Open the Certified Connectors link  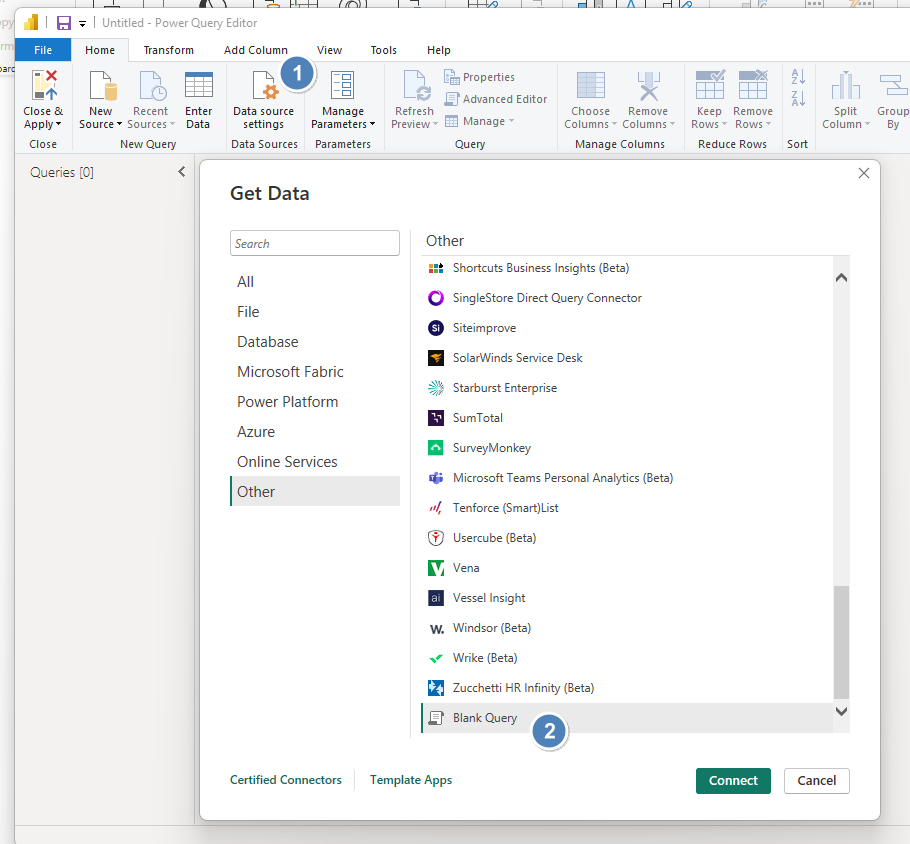click(x=285, y=780)
